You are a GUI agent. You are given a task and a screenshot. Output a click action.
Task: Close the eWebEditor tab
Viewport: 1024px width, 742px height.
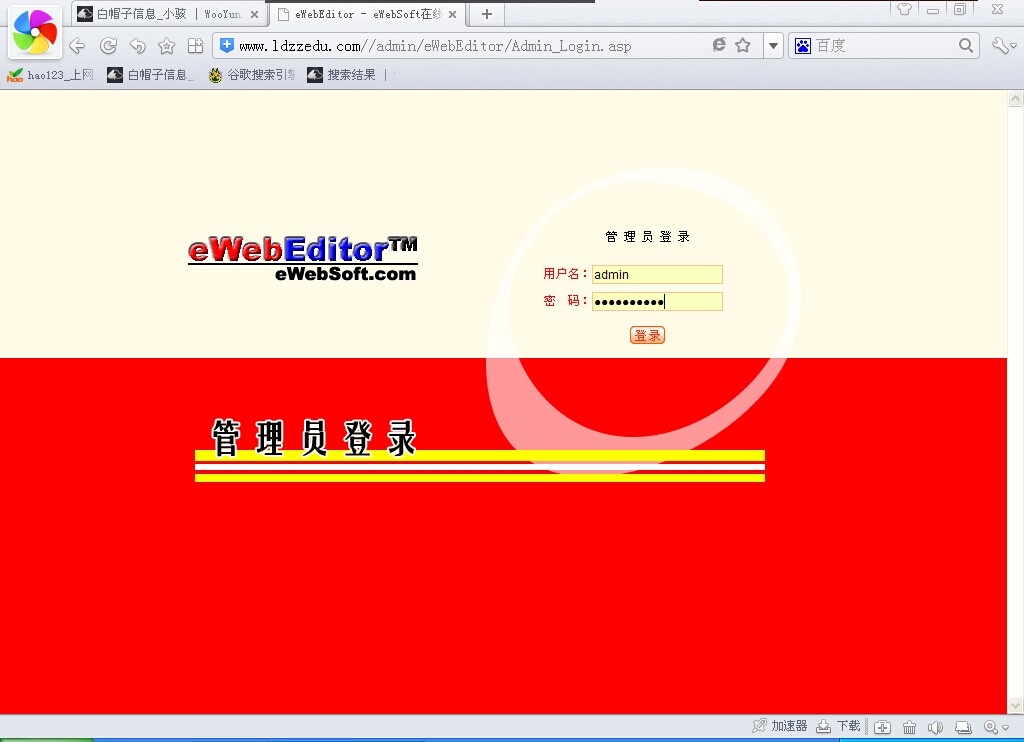pos(453,14)
